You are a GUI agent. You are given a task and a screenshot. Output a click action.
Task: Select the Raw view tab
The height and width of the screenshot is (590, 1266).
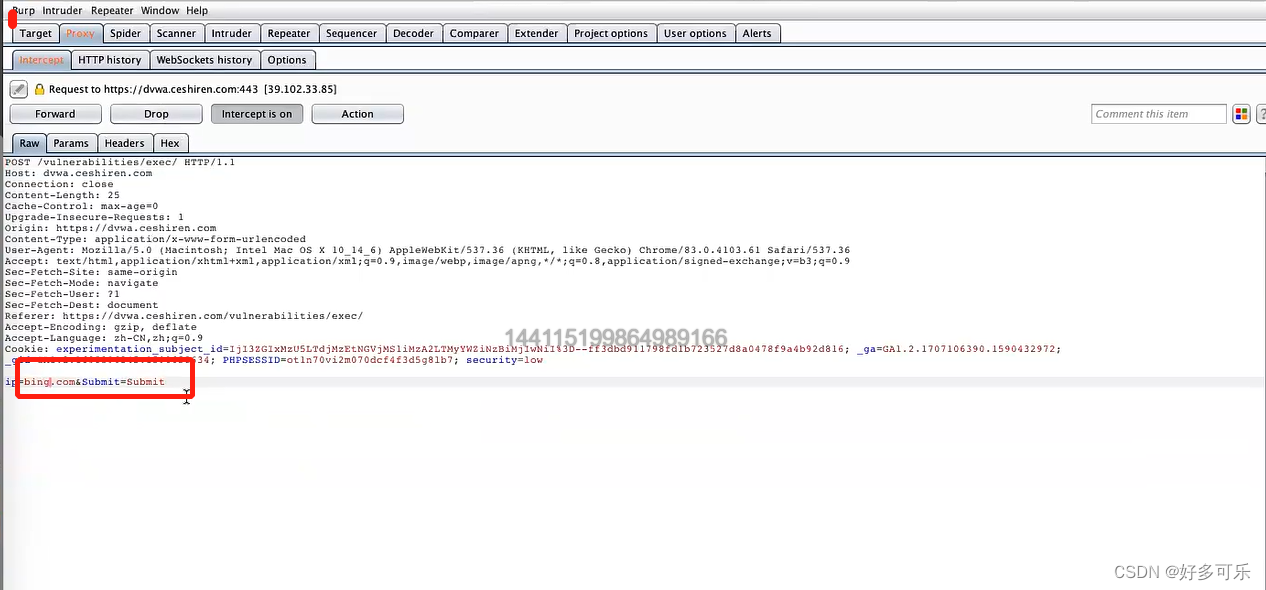click(29, 143)
